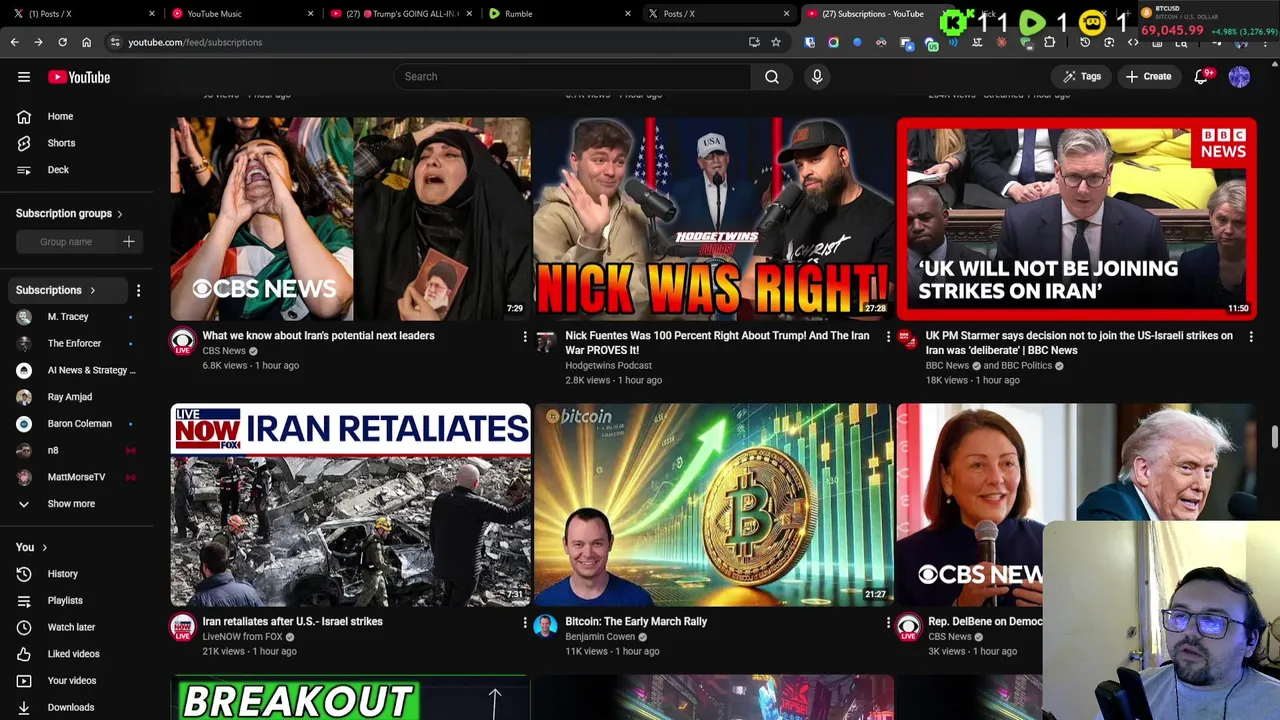
Task: Open options menu for Iran's next leaders video
Action: (525, 337)
